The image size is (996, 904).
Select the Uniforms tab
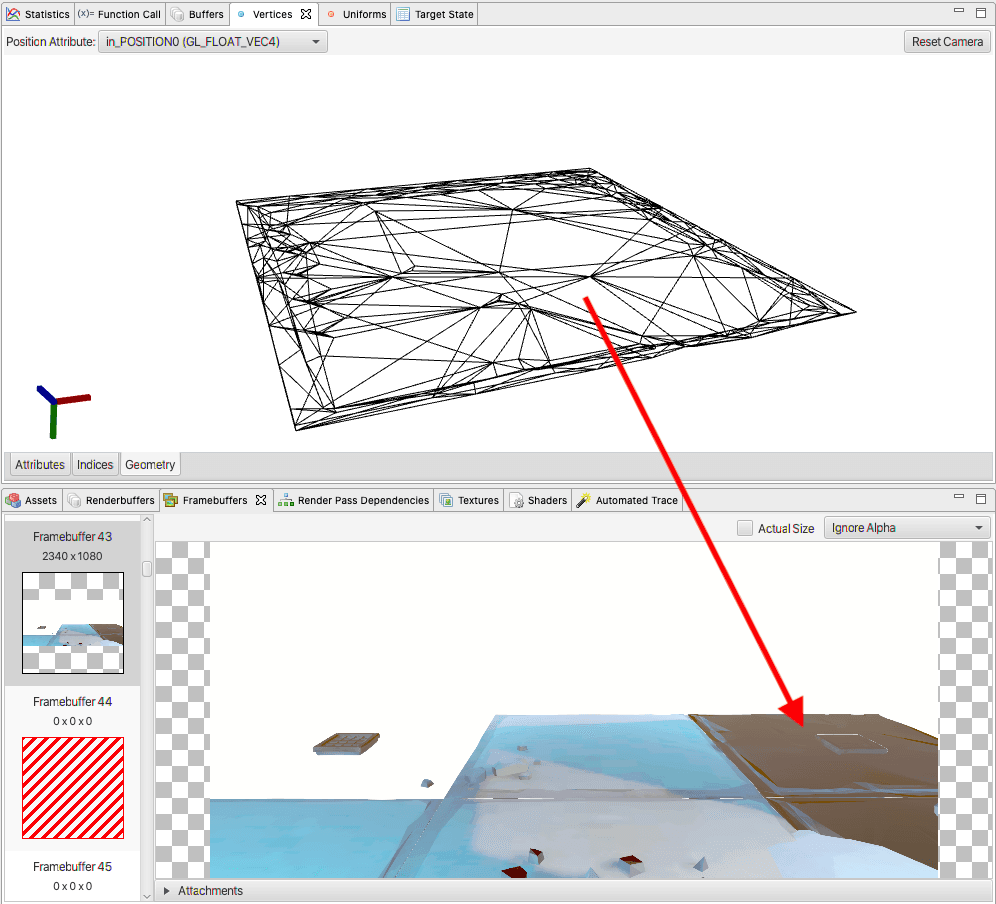click(x=356, y=14)
